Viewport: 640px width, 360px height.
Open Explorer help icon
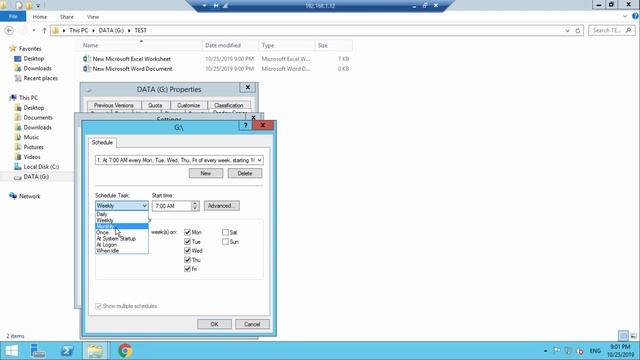click(636, 16)
